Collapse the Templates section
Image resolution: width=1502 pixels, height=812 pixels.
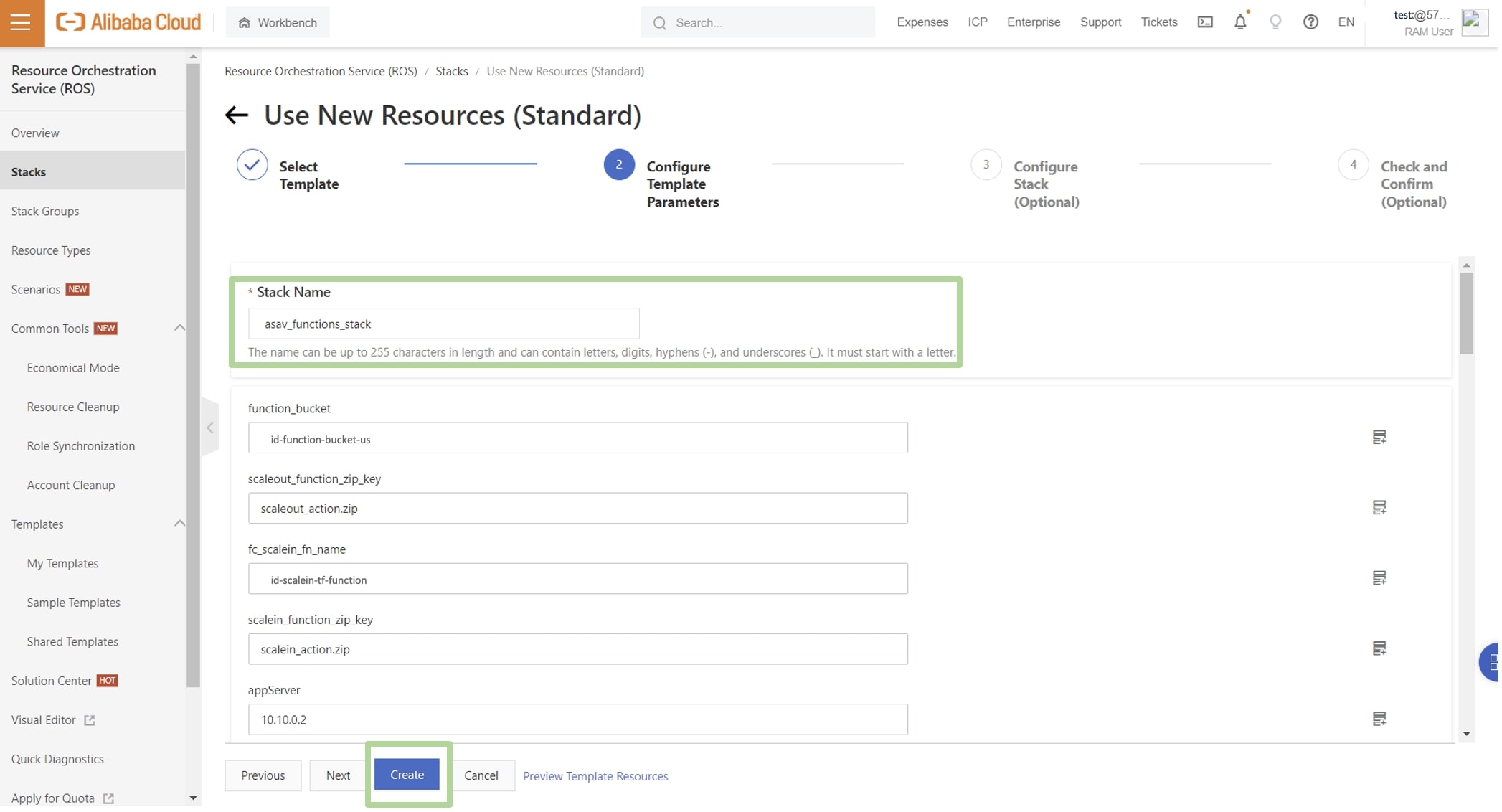(x=179, y=524)
